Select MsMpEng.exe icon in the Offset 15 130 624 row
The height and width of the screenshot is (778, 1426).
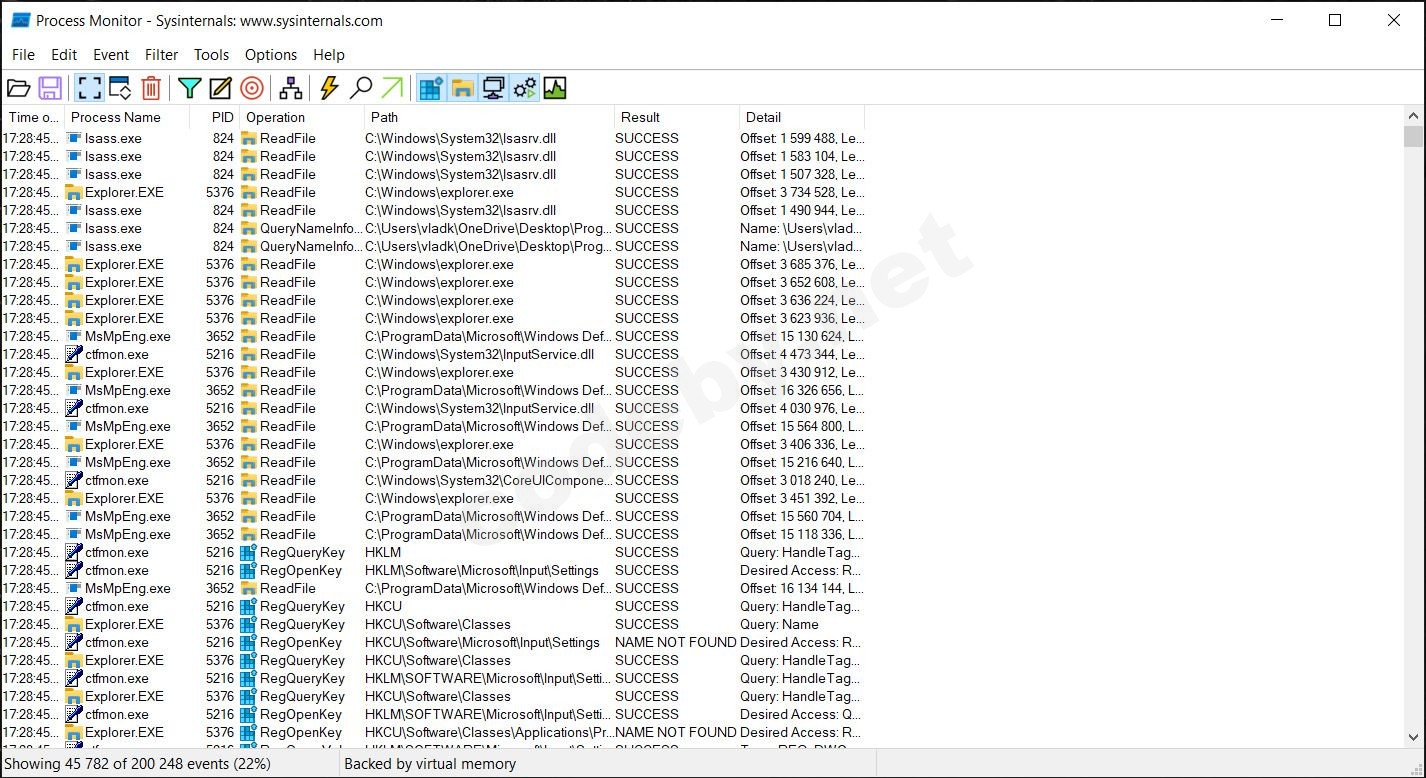point(74,336)
